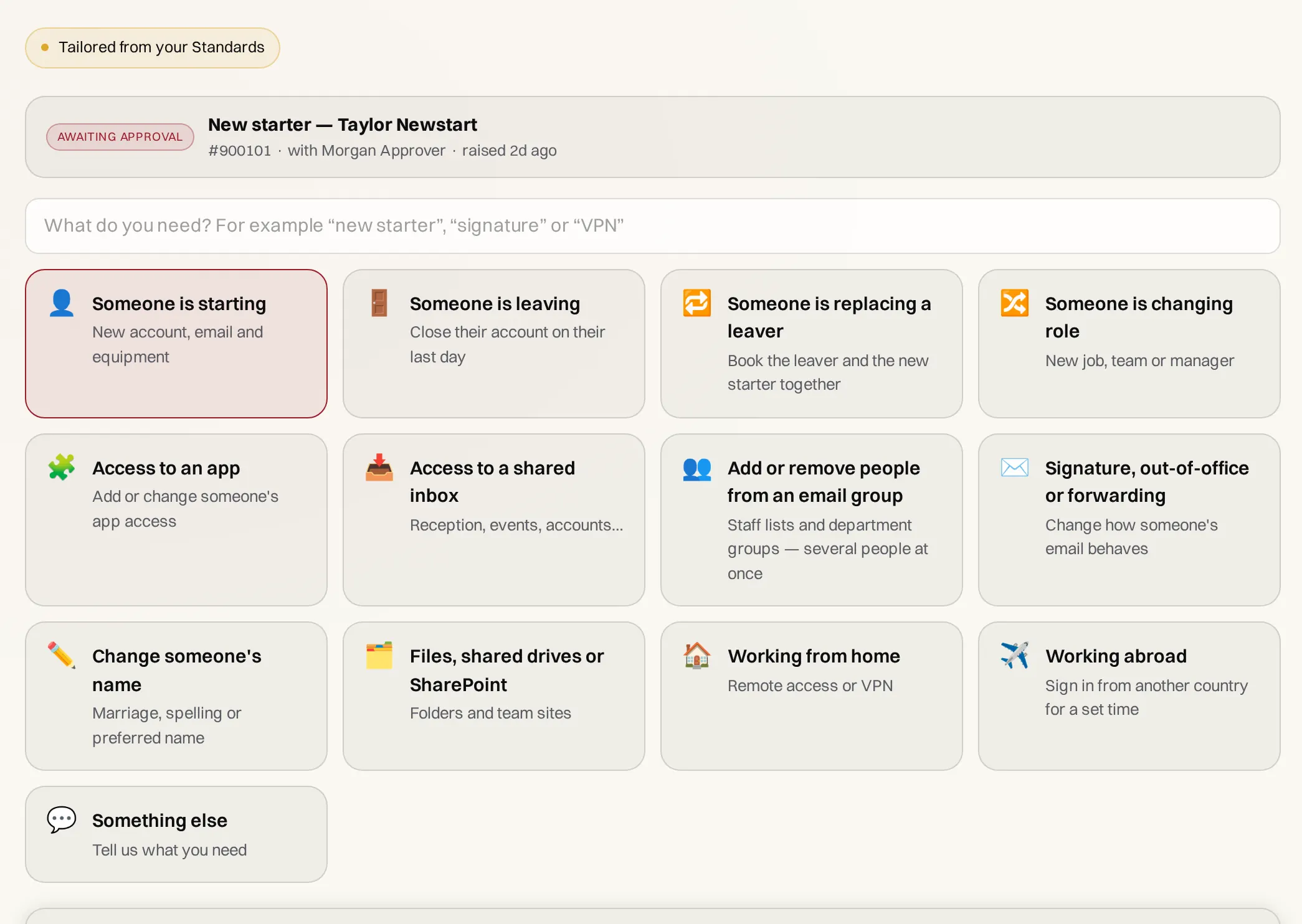Image resolution: width=1302 pixels, height=924 pixels.
Task: Click 'Sign in from another country for a set time'
Action: (x=1146, y=697)
